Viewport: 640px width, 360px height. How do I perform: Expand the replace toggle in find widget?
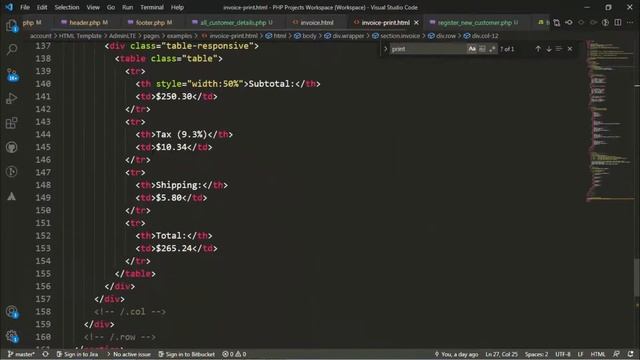[x=385, y=49]
